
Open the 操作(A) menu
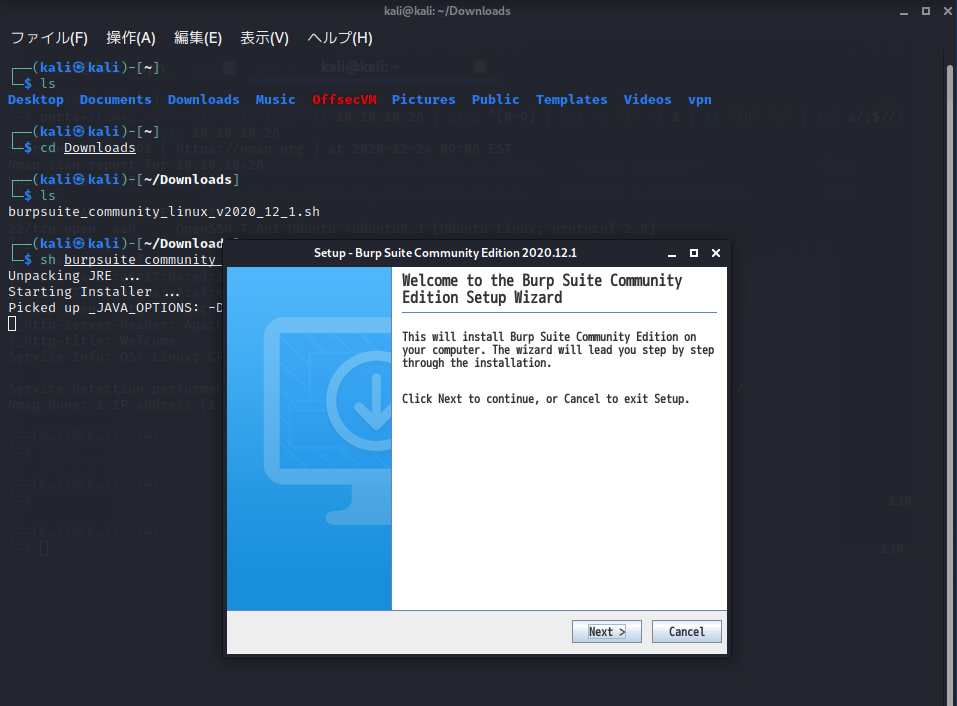pyautogui.click(x=131, y=38)
